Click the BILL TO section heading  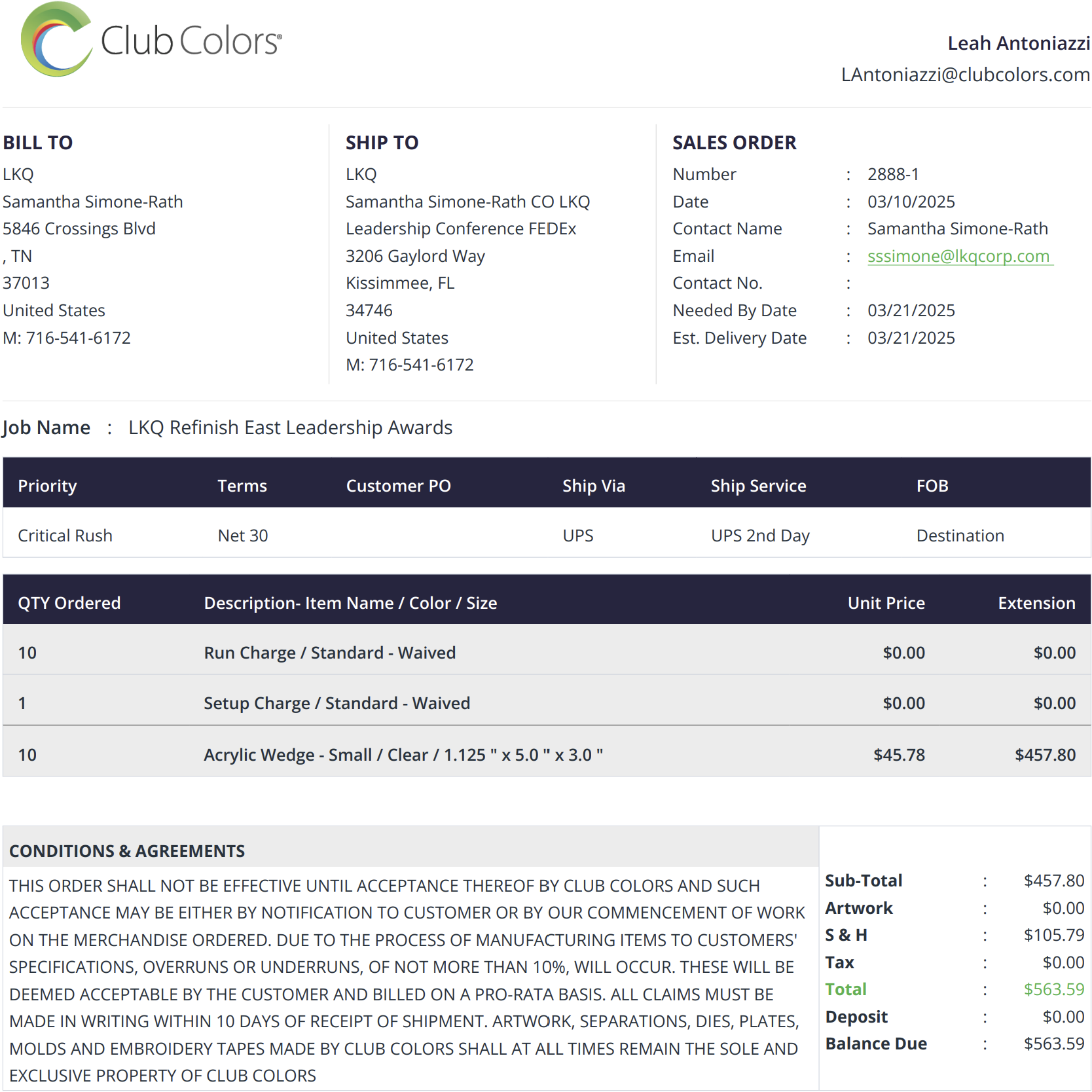tap(38, 143)
